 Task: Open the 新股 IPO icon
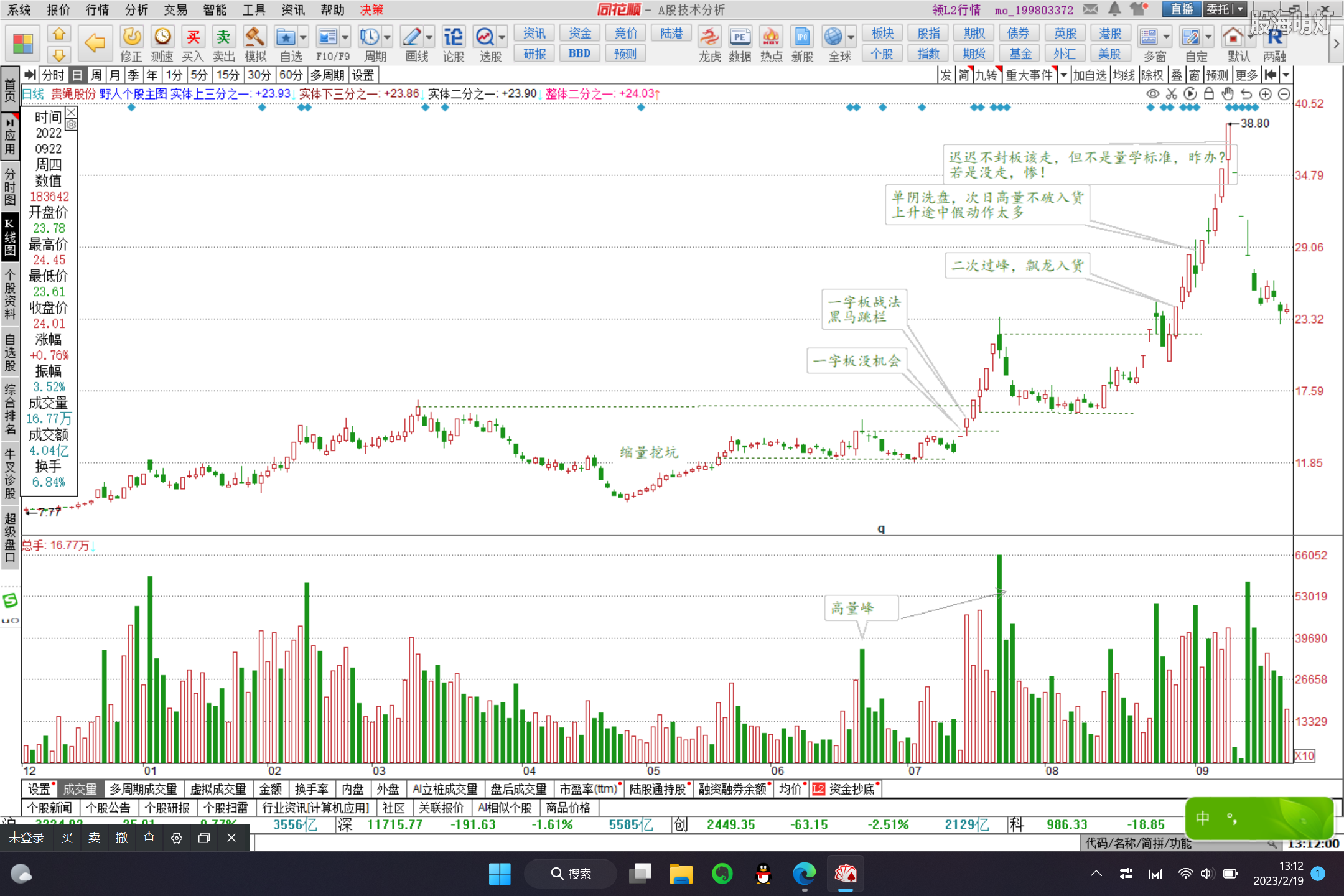point(802,37)
